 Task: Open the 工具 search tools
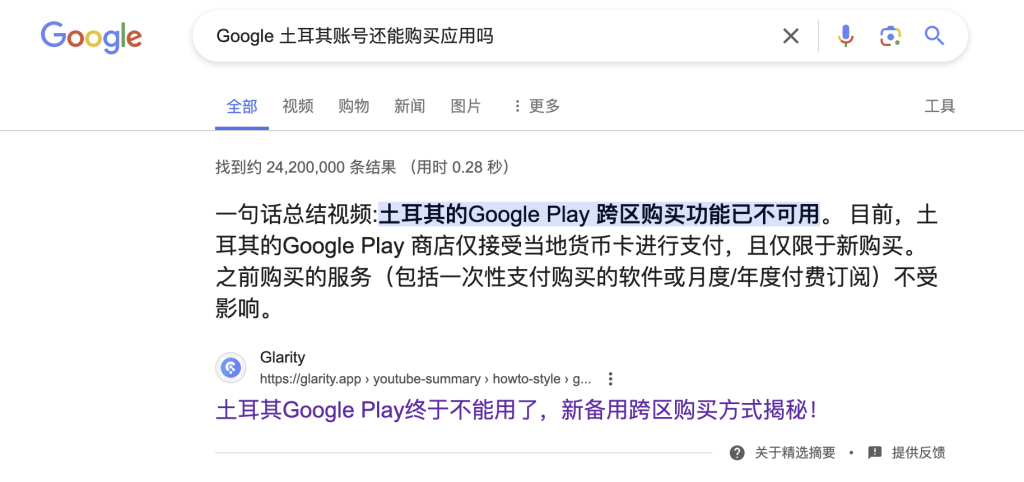940,106
